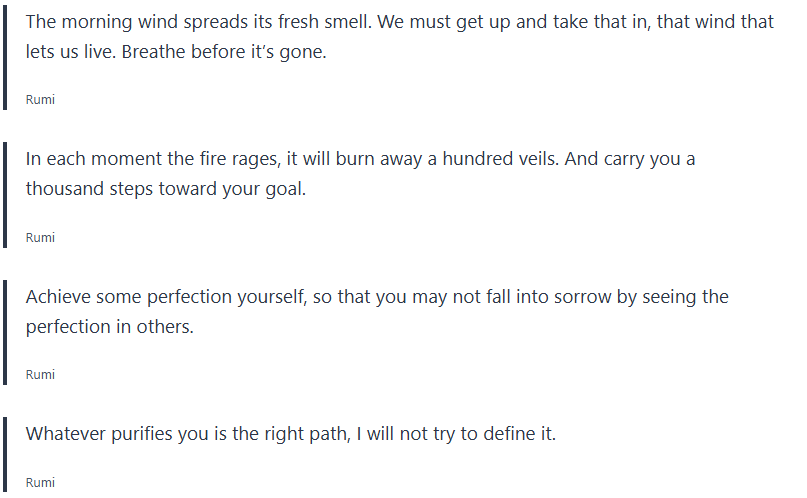Click the left border bar beside the perfection quote
807x498 pixels.
coord(5,330)
